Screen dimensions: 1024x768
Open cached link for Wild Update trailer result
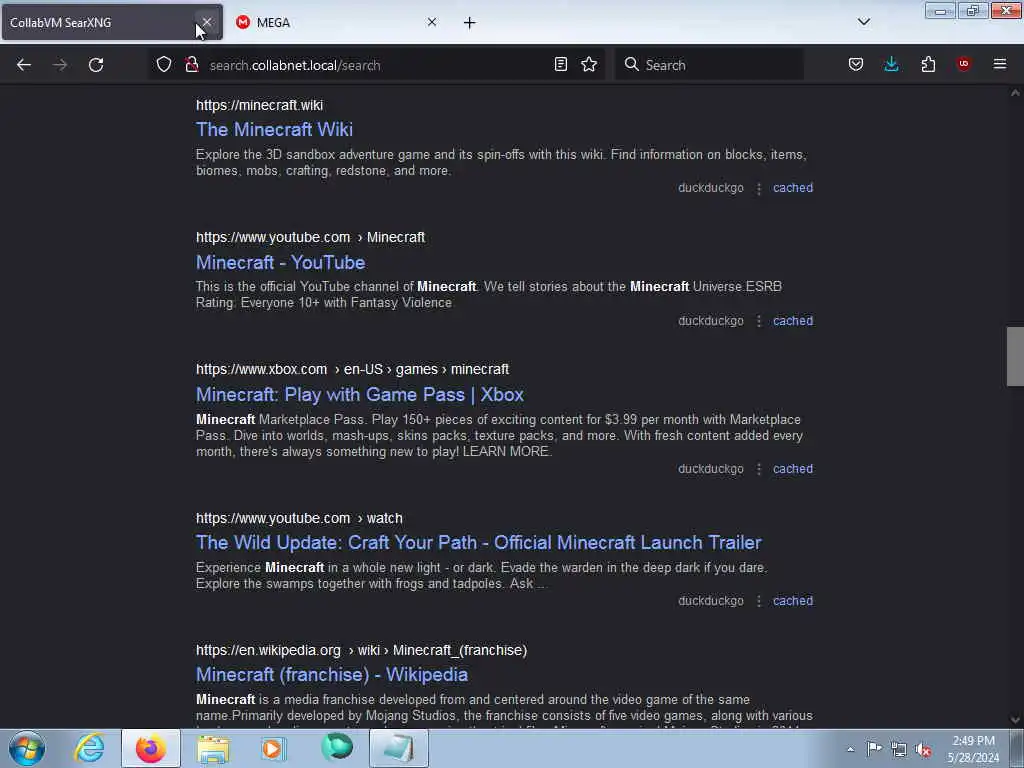point(793,601)
